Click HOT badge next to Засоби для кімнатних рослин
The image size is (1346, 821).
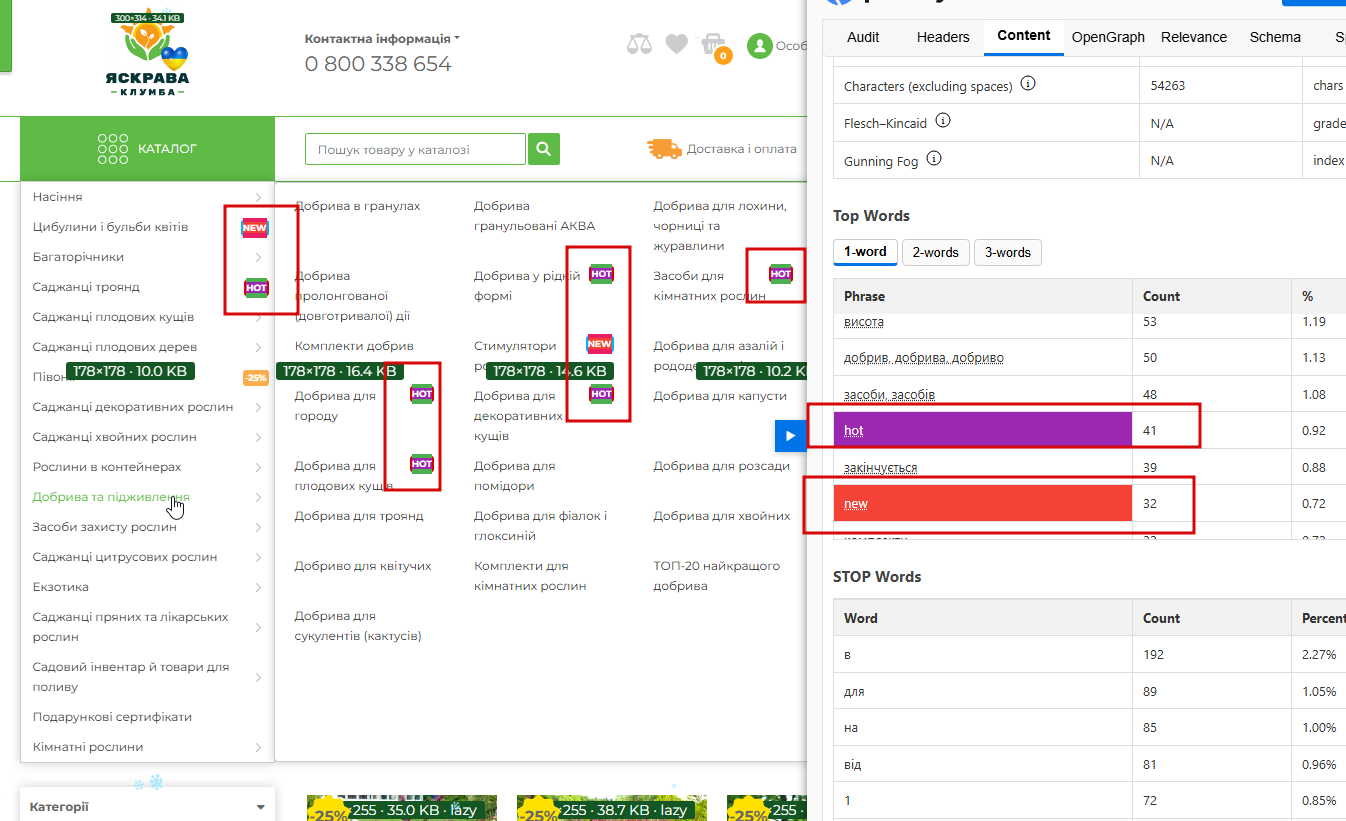781,273
